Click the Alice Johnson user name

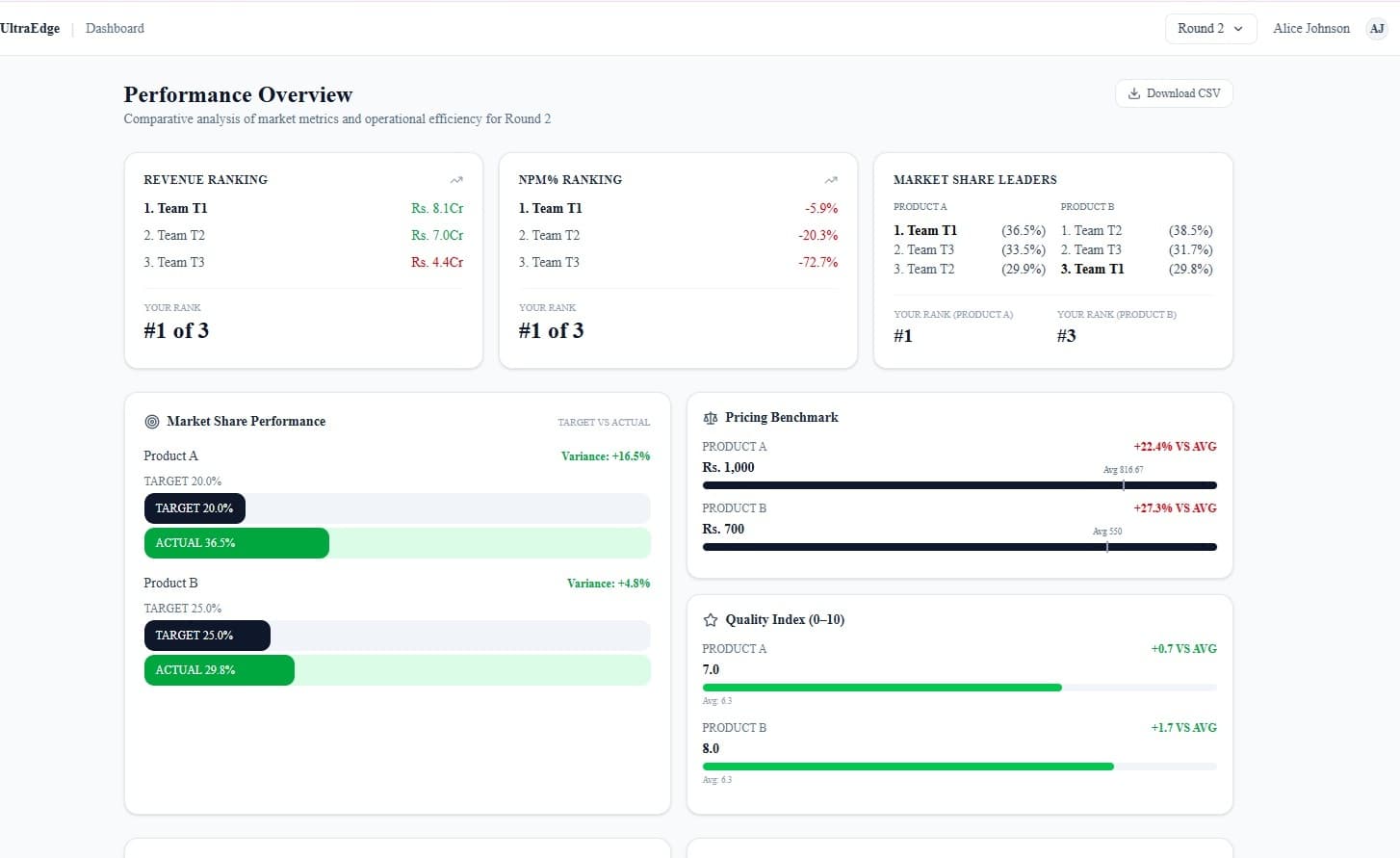point(1310,28)
